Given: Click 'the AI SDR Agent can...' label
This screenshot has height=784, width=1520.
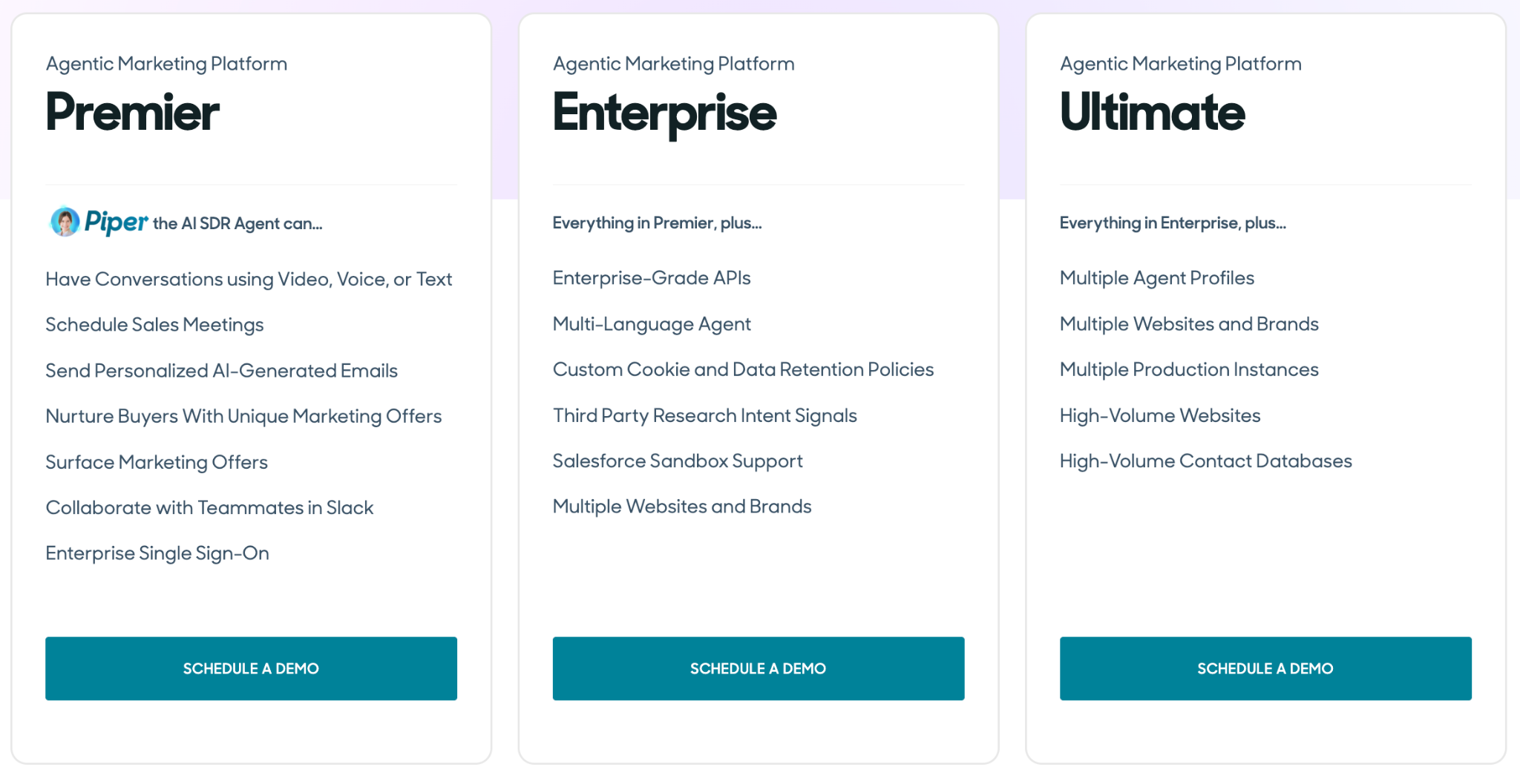Looking at the screenshot, I should pyautogui.click(x=237, y=223).
